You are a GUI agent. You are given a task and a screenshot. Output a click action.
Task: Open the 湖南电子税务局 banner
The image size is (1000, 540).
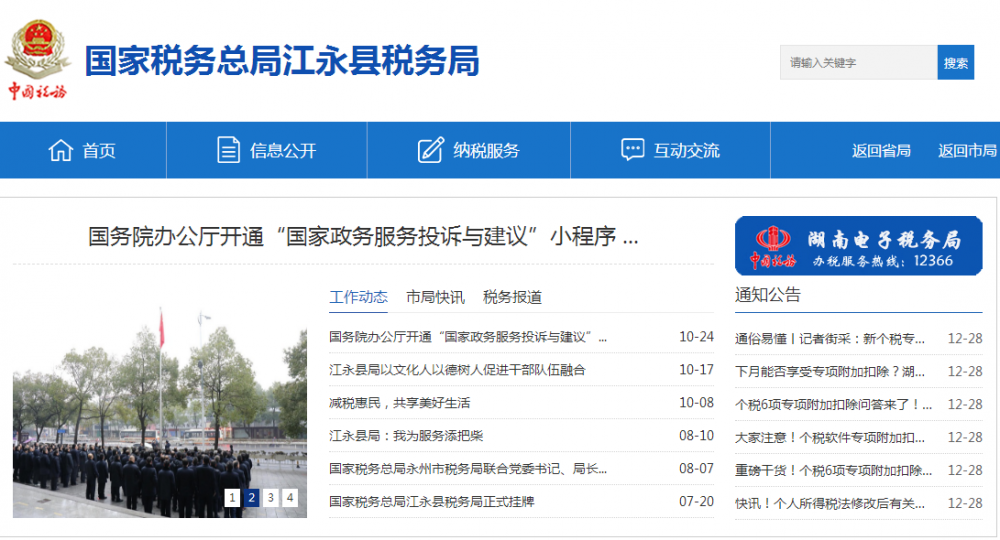(x=858, y=246)
